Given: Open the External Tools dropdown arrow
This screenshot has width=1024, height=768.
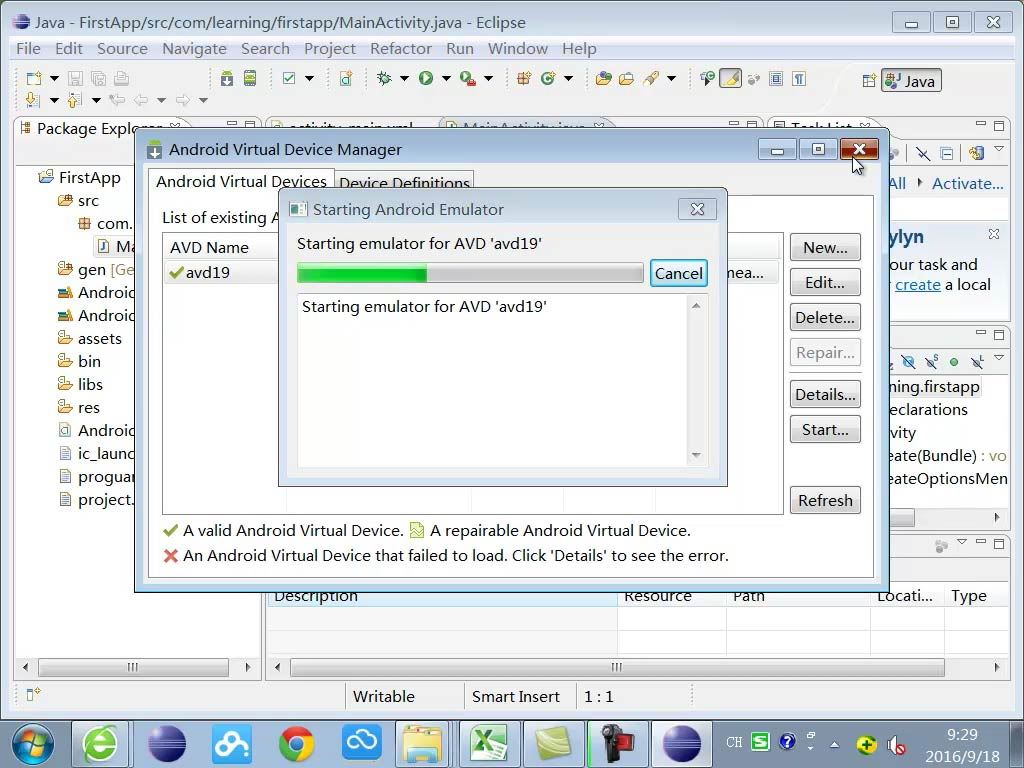Looking at the screenshot, I should point(488,78).
